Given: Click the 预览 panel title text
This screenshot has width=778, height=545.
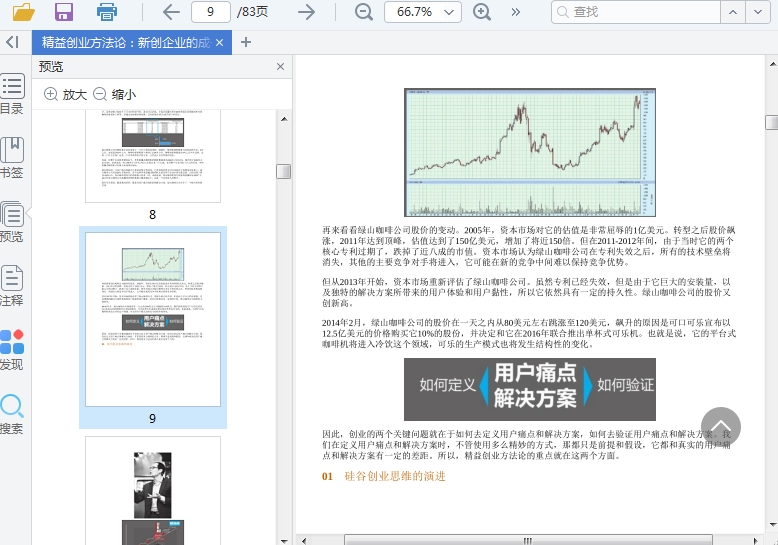Looking at the screenshot, I should [51, 67].
